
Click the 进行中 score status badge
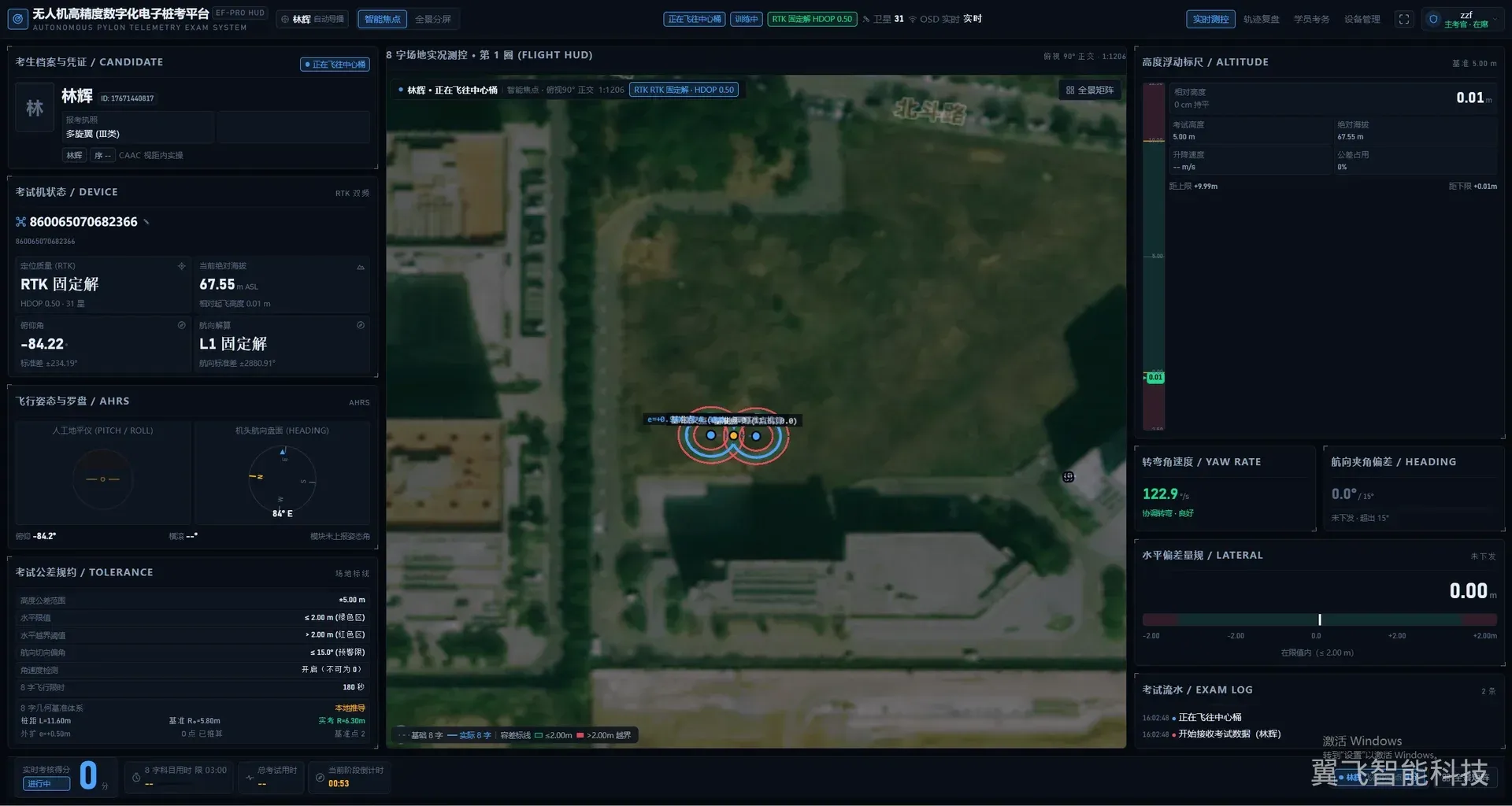tap(46, 783)
